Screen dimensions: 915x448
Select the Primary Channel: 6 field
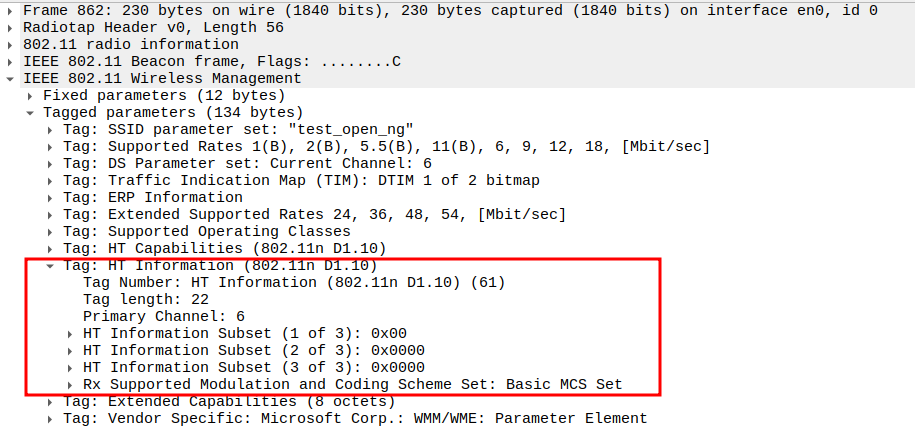point(163,316)
